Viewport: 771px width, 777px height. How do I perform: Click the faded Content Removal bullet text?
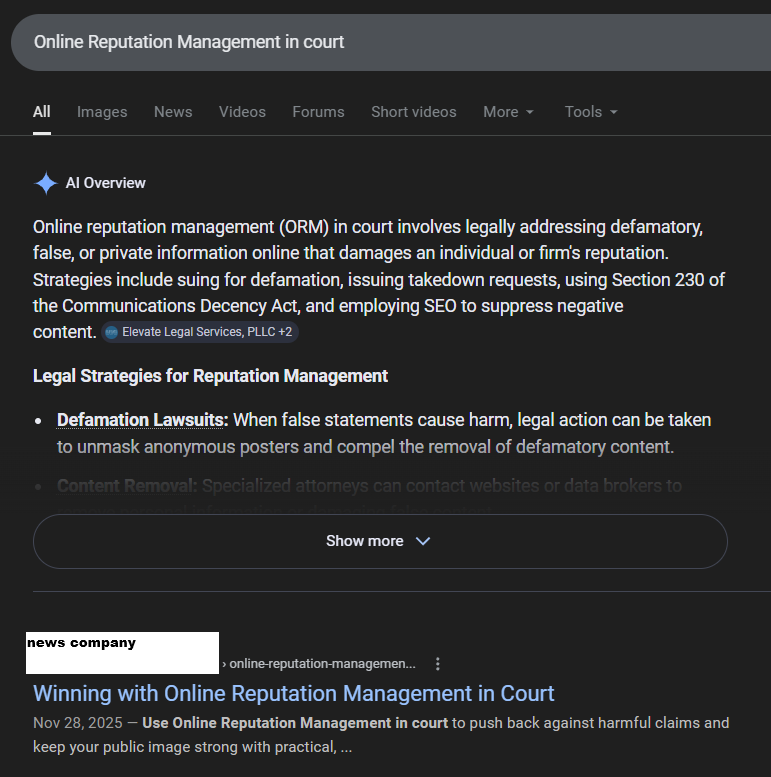click(x=128, y=486)
